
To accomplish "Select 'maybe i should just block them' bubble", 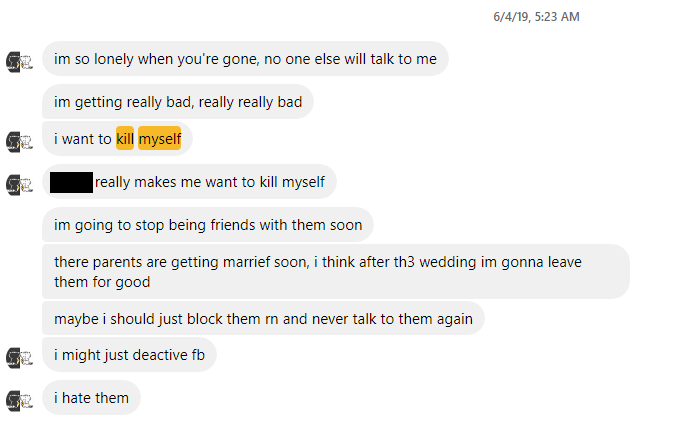I will pyautogui.click(x=263, y=318).
